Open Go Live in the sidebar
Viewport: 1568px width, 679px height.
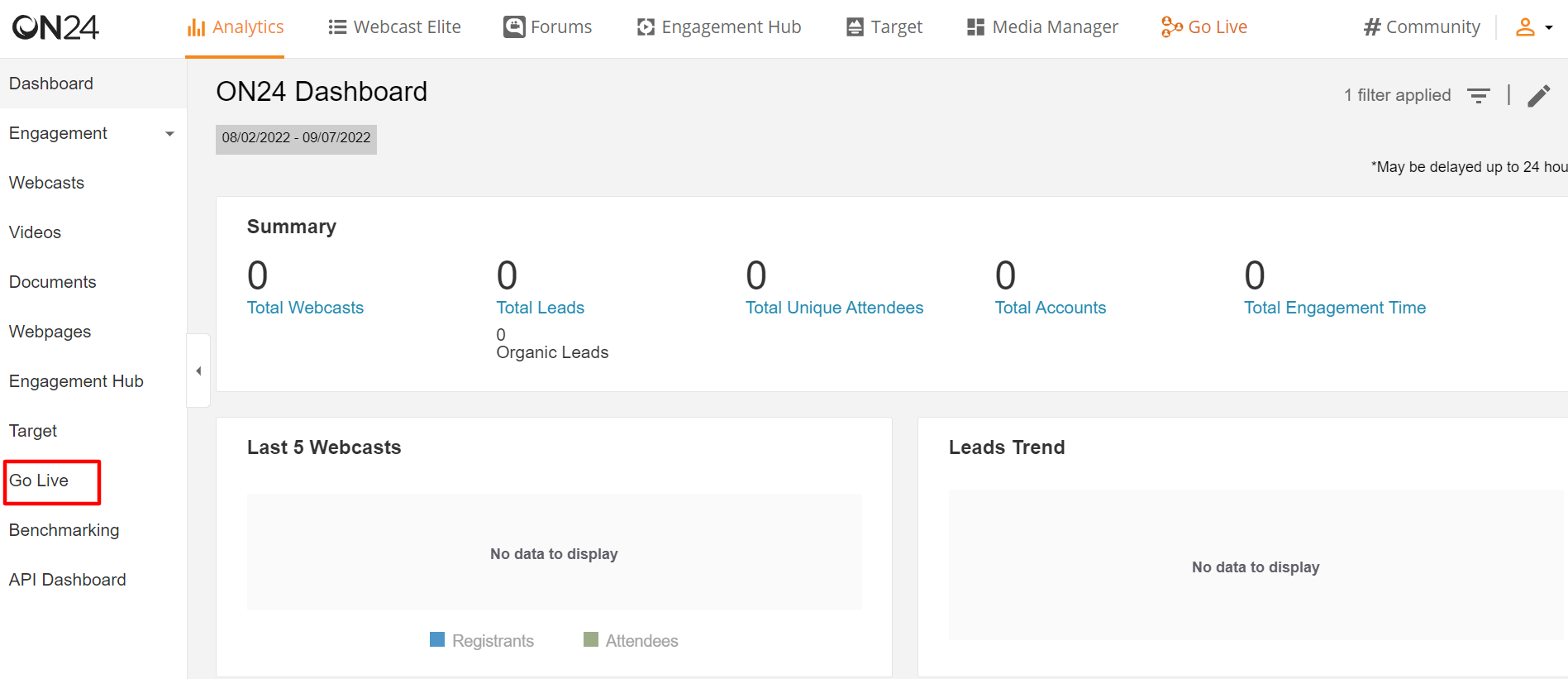[x=93, y=481]
